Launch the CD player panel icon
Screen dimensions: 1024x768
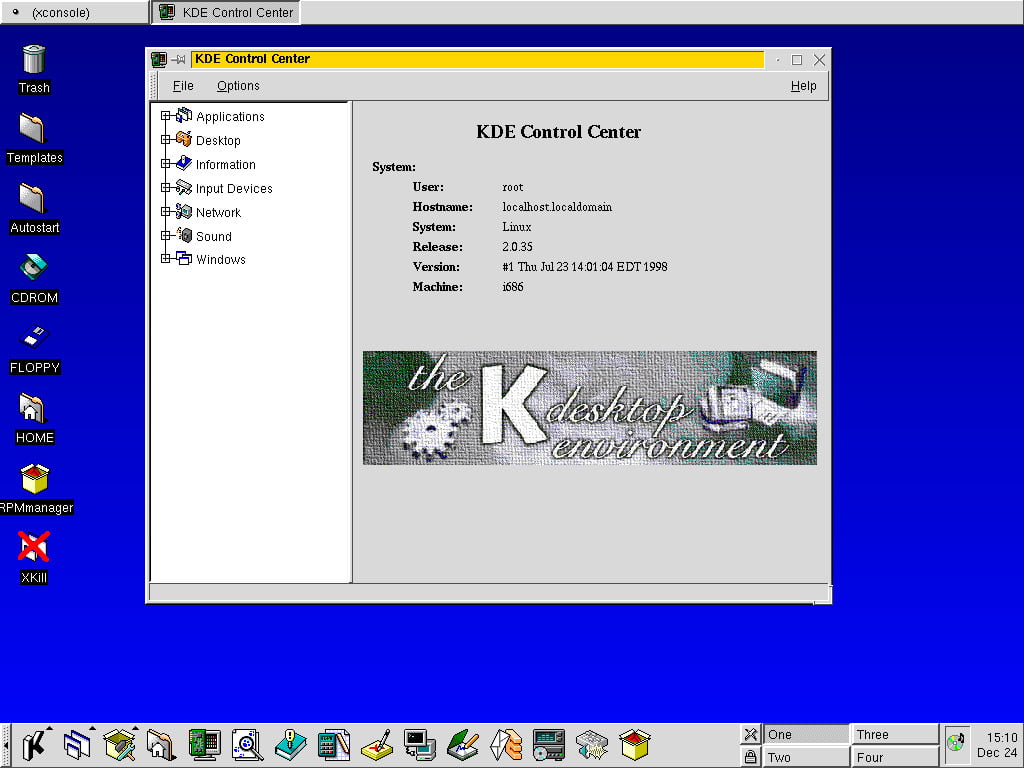tap(549, 745)
